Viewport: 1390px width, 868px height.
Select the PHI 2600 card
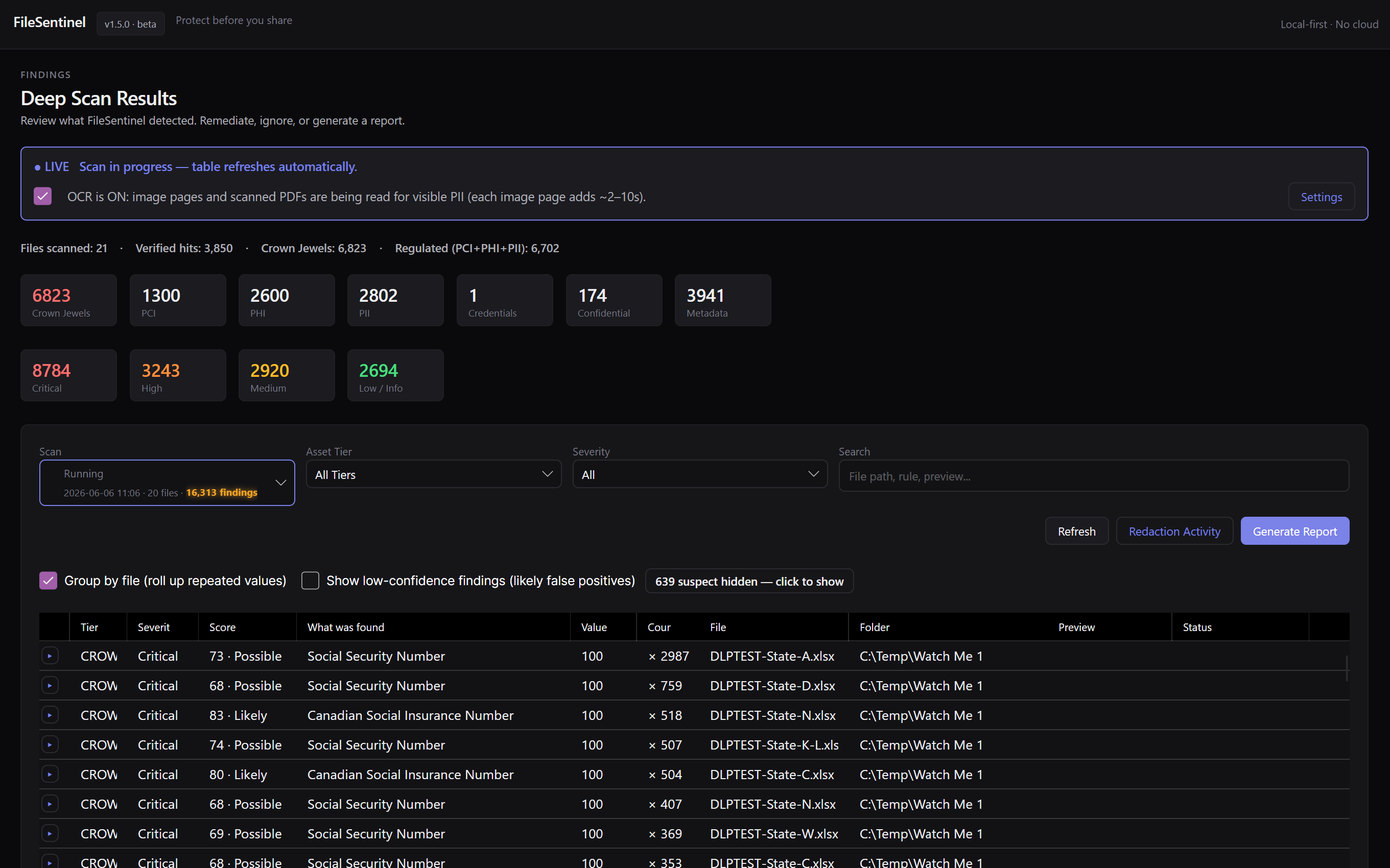[287, 300]
